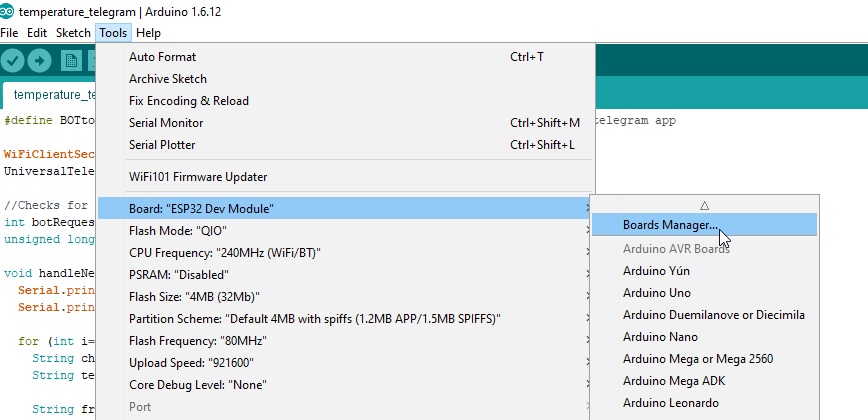Launch WiFi101 Firmware Updater

click(x=345, y=177)
